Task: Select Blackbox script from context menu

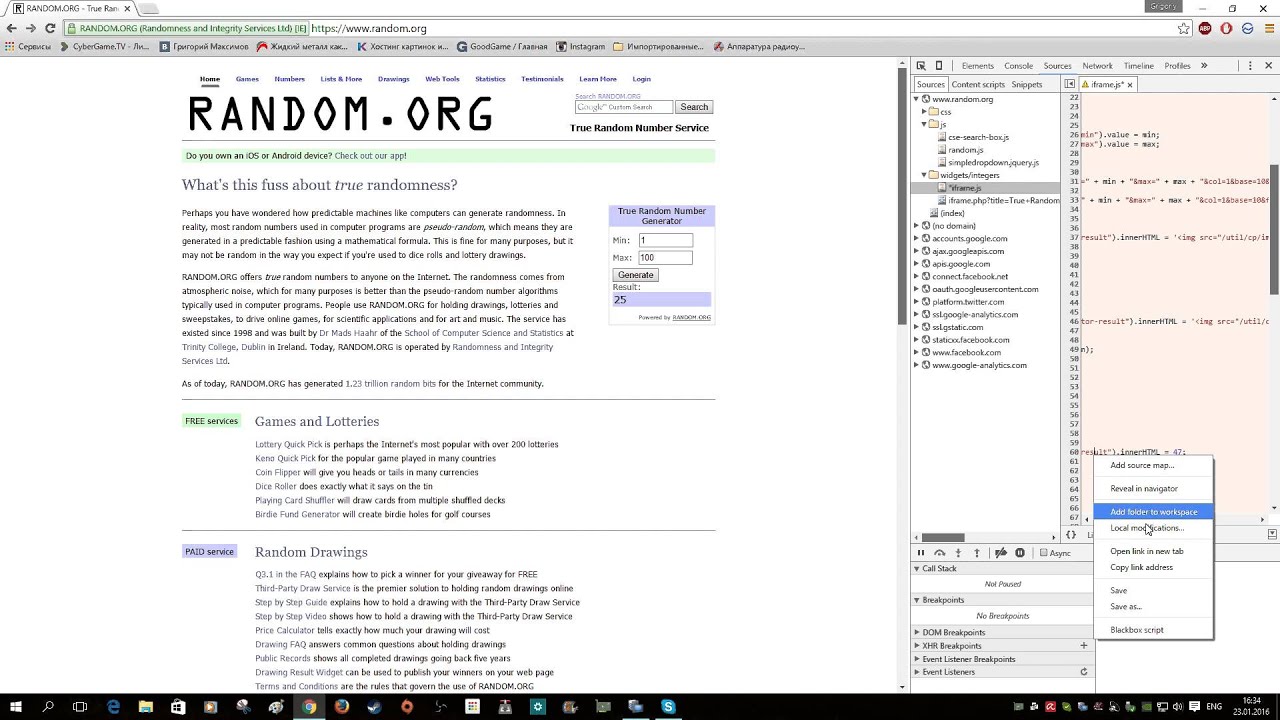Action: (1153, 630)
